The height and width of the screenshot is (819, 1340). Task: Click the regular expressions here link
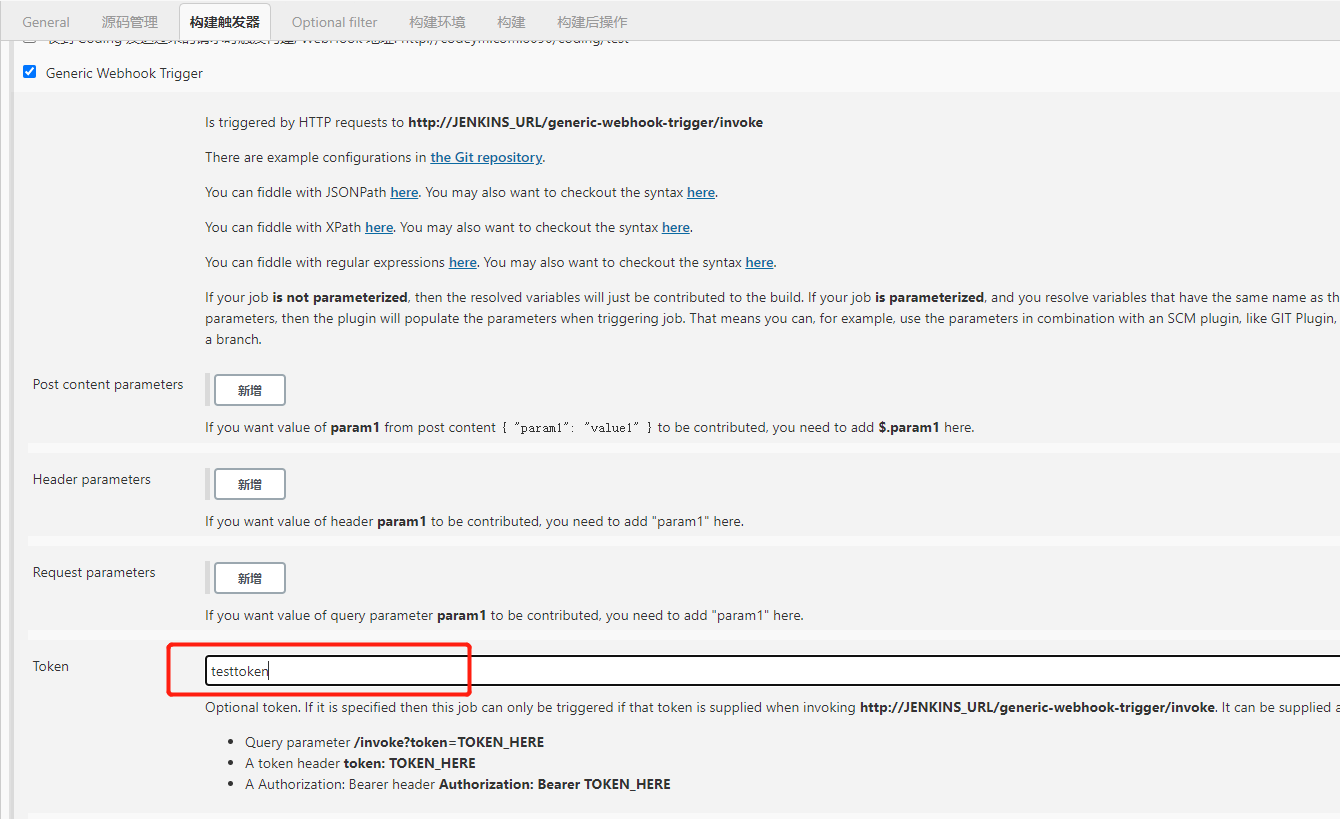click(x=462, y=262)
